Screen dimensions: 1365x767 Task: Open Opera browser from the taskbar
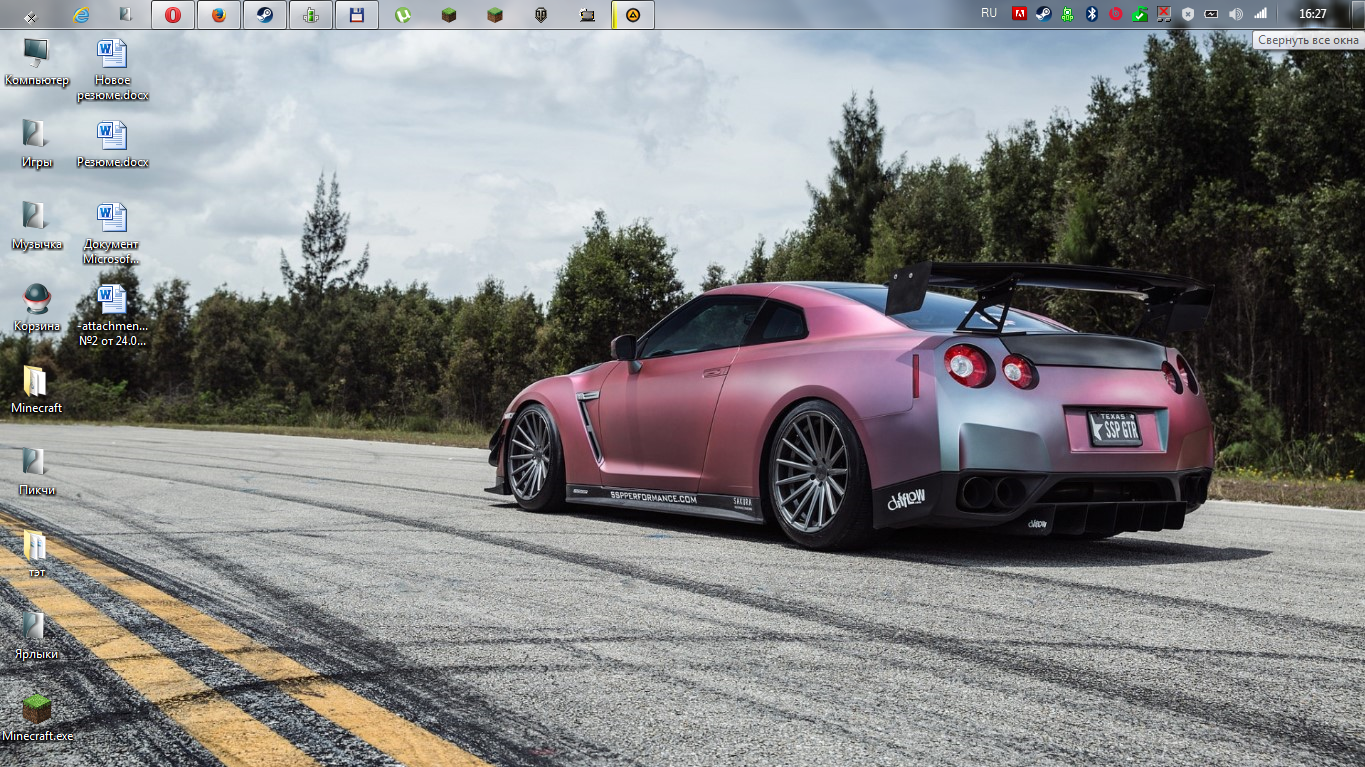coord(173,15)
